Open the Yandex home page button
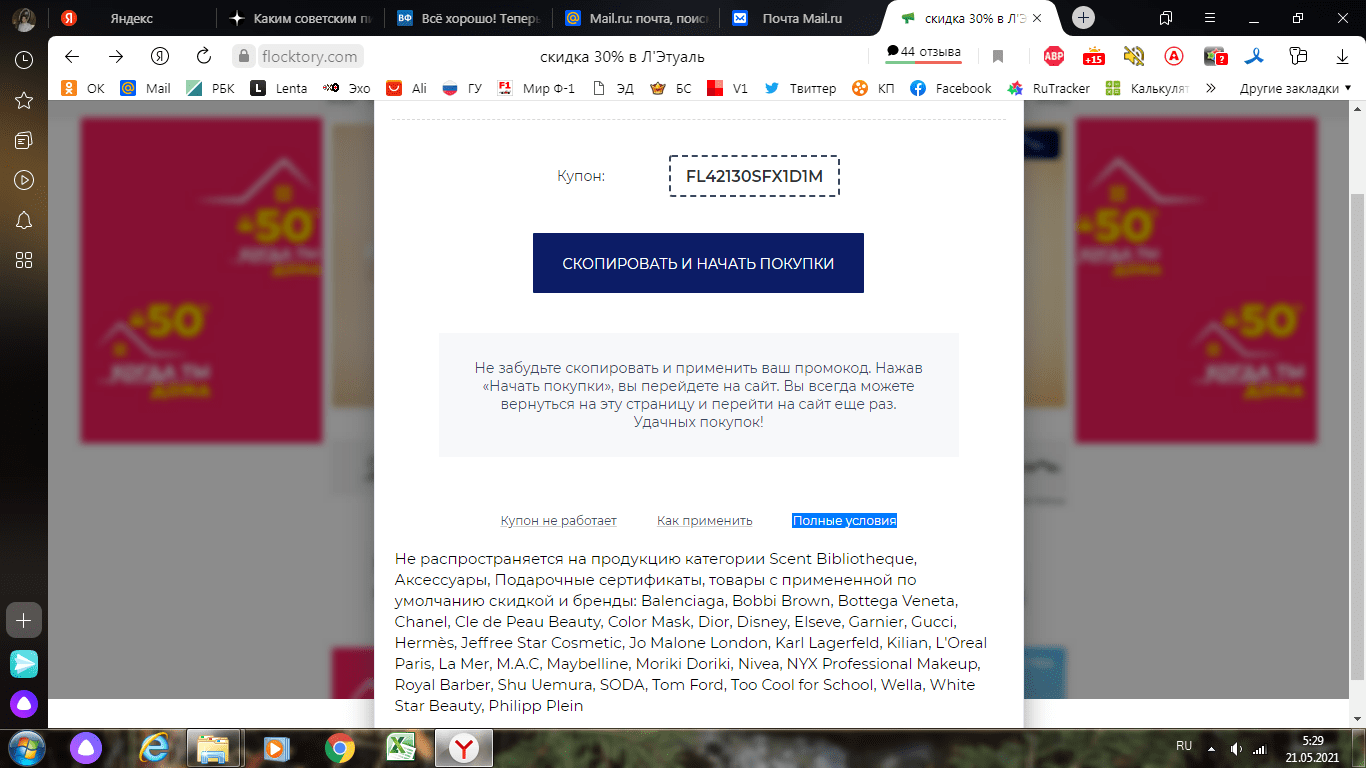The width and height of the screenshot is (1366, 768). pos(160,56)
